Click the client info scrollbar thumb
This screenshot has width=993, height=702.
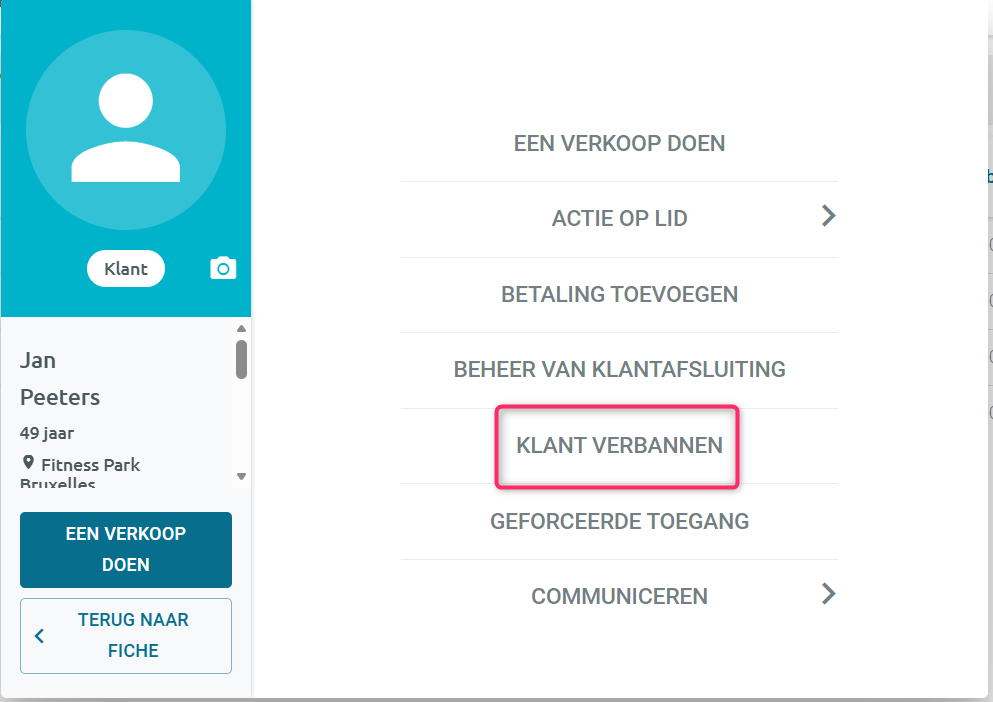241,359
